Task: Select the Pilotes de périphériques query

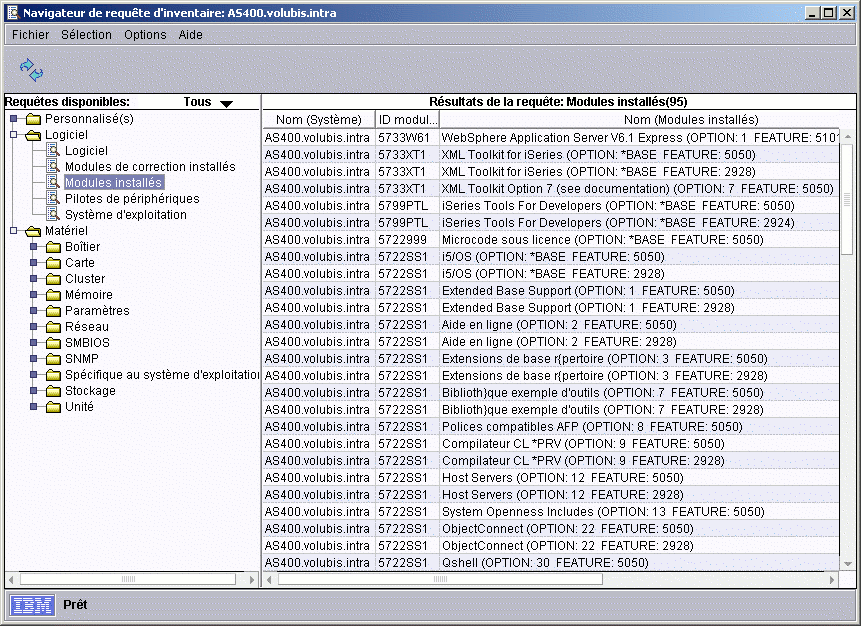Action: pos(132,198)
